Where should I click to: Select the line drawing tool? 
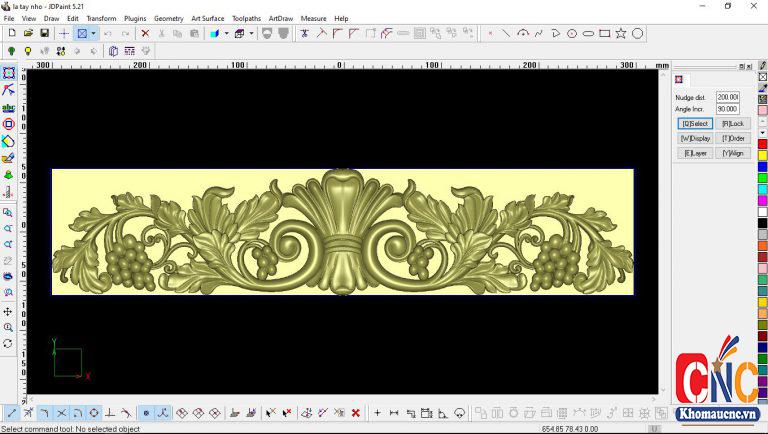coord(506,33)
